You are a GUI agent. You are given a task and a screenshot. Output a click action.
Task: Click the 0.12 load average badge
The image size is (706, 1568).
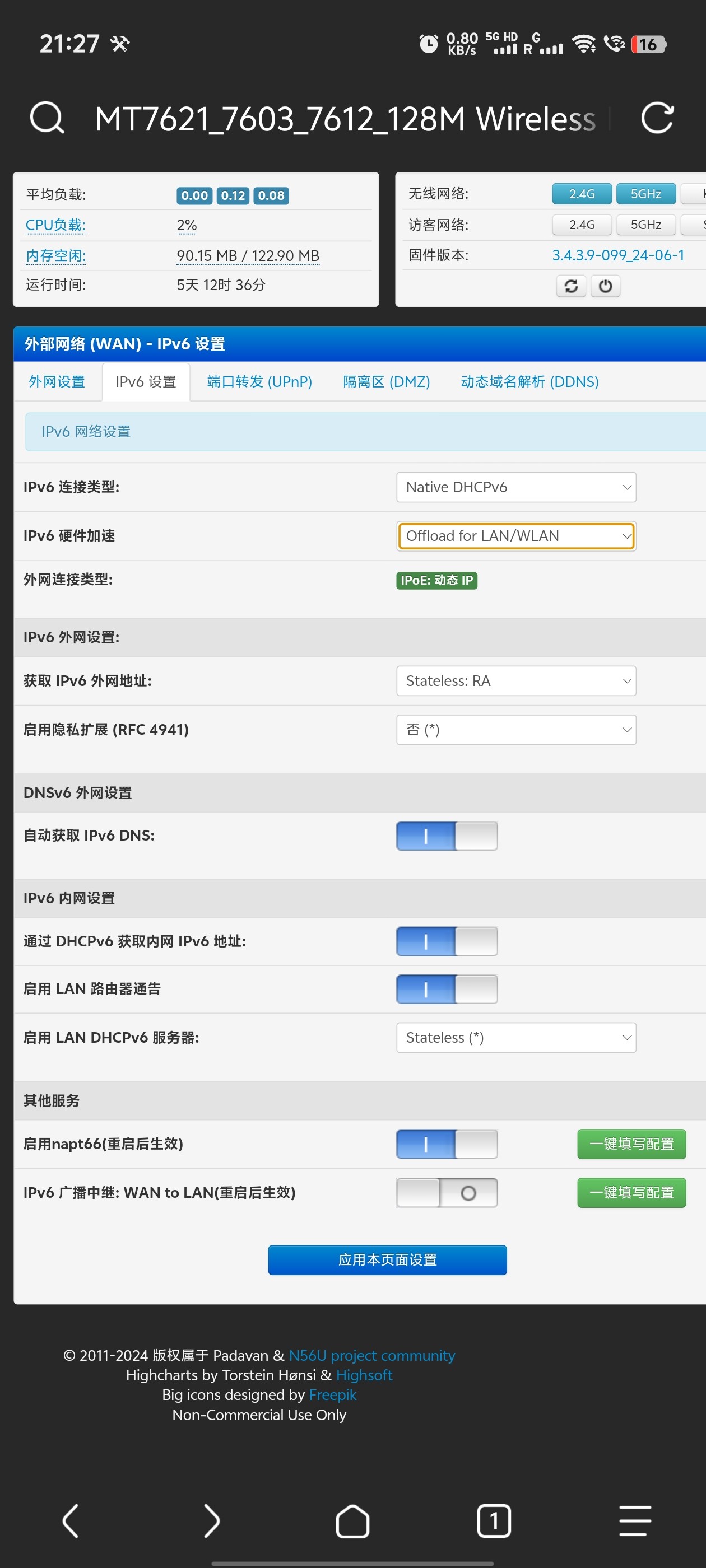[233, 195]
